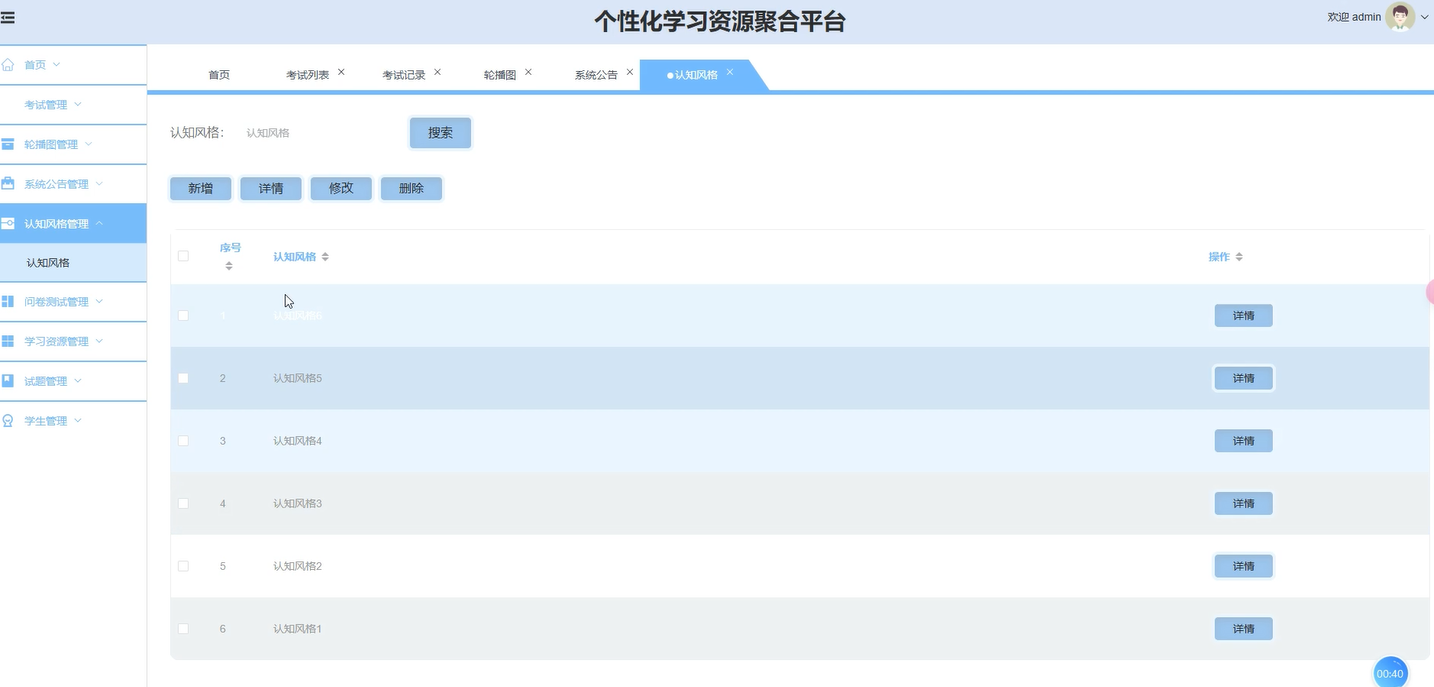Click the 修改 edit button
This screenshot has height=687, width=1434.
coord(341,188)
